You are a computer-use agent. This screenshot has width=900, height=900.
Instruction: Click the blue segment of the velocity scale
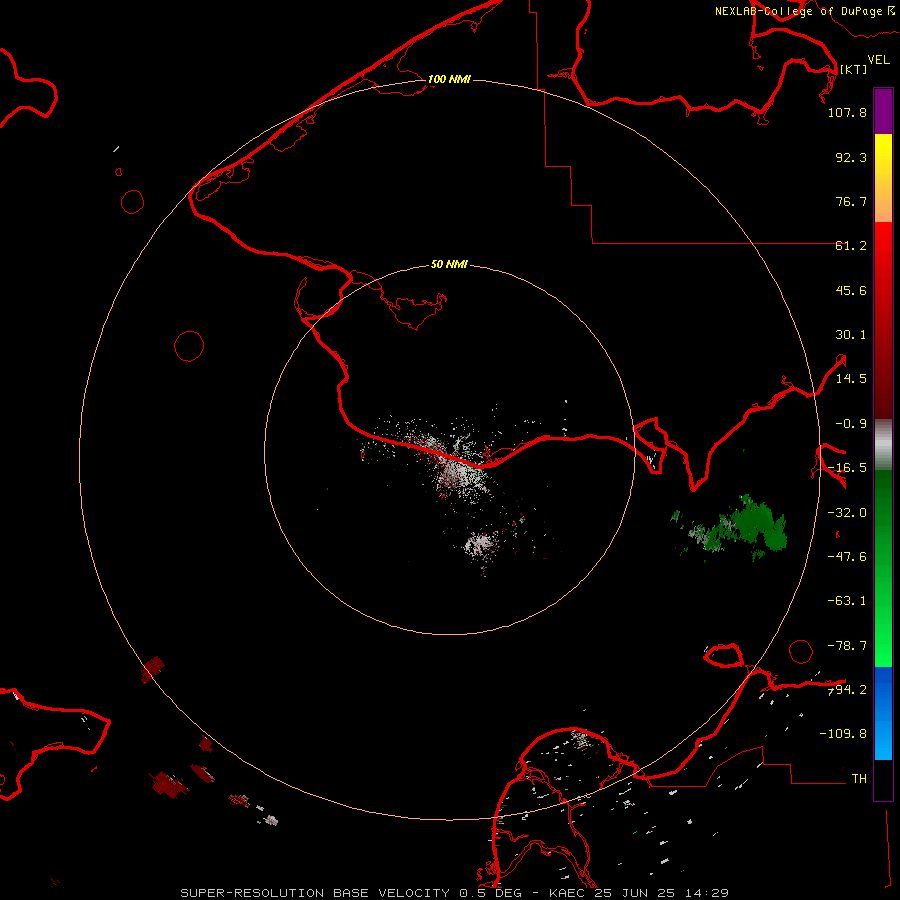883,713
